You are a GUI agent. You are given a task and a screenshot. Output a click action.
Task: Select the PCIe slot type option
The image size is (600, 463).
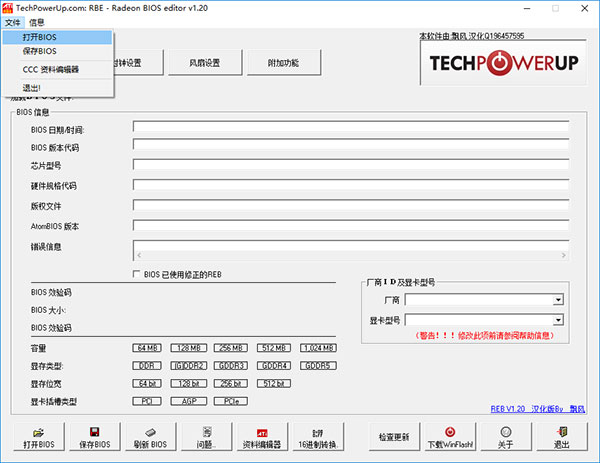[232, 402]
